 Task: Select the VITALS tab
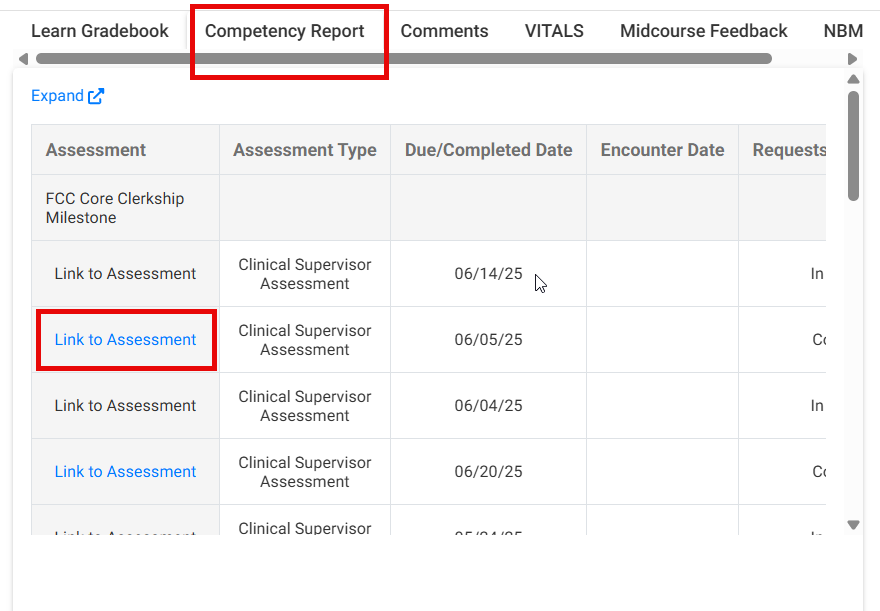(x=554, y=31)
